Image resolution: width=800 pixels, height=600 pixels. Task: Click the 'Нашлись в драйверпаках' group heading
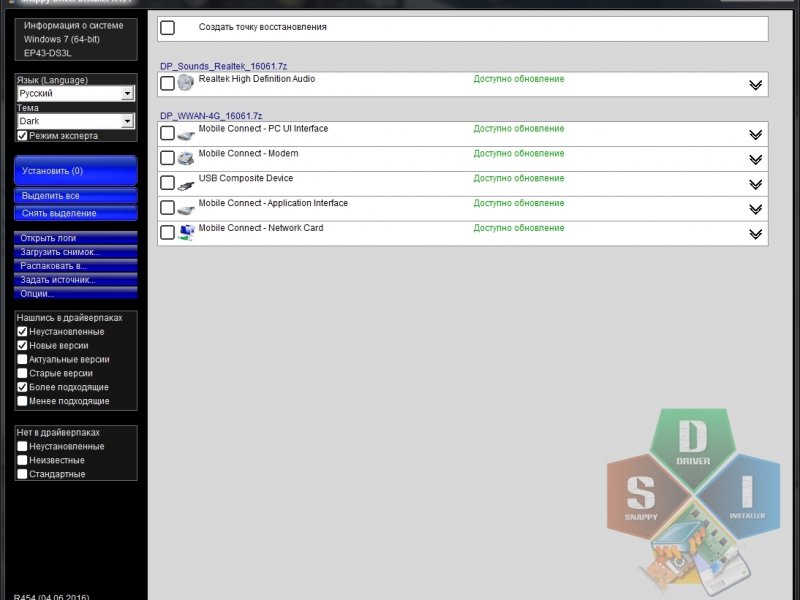point(69,318)
